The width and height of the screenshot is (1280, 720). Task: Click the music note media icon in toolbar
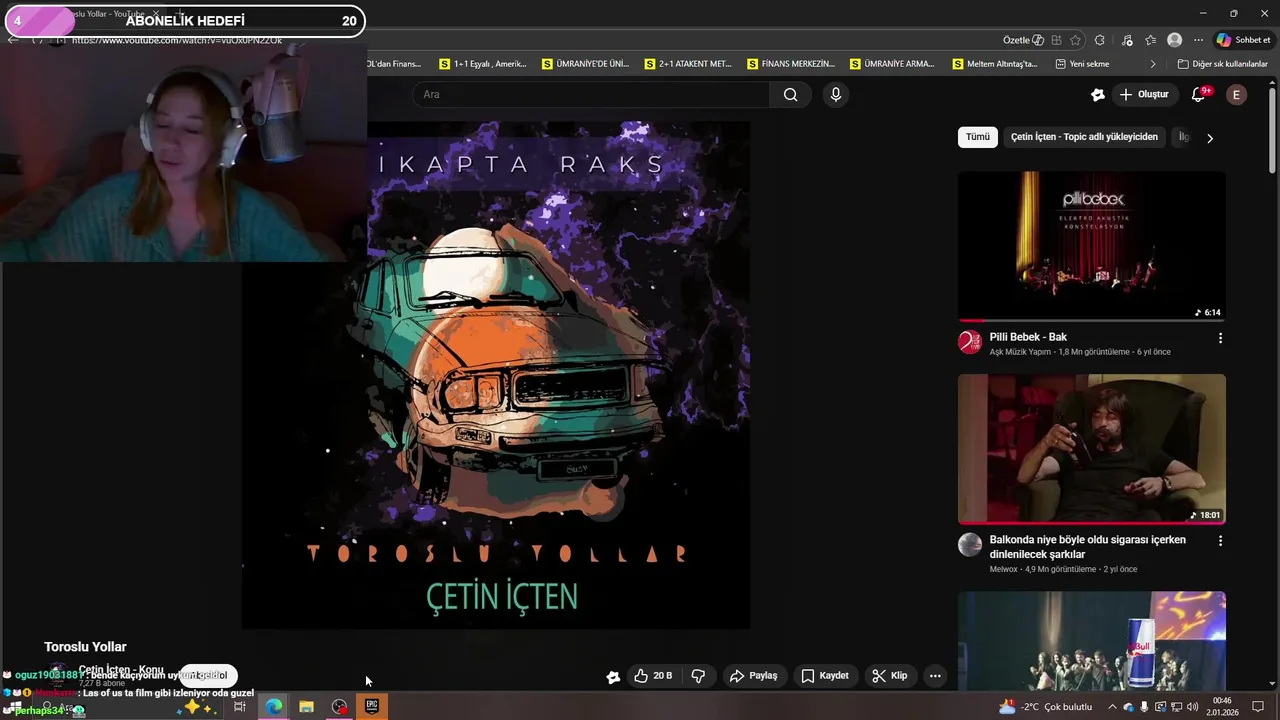pyautogui.click(x=1127, y=40)
